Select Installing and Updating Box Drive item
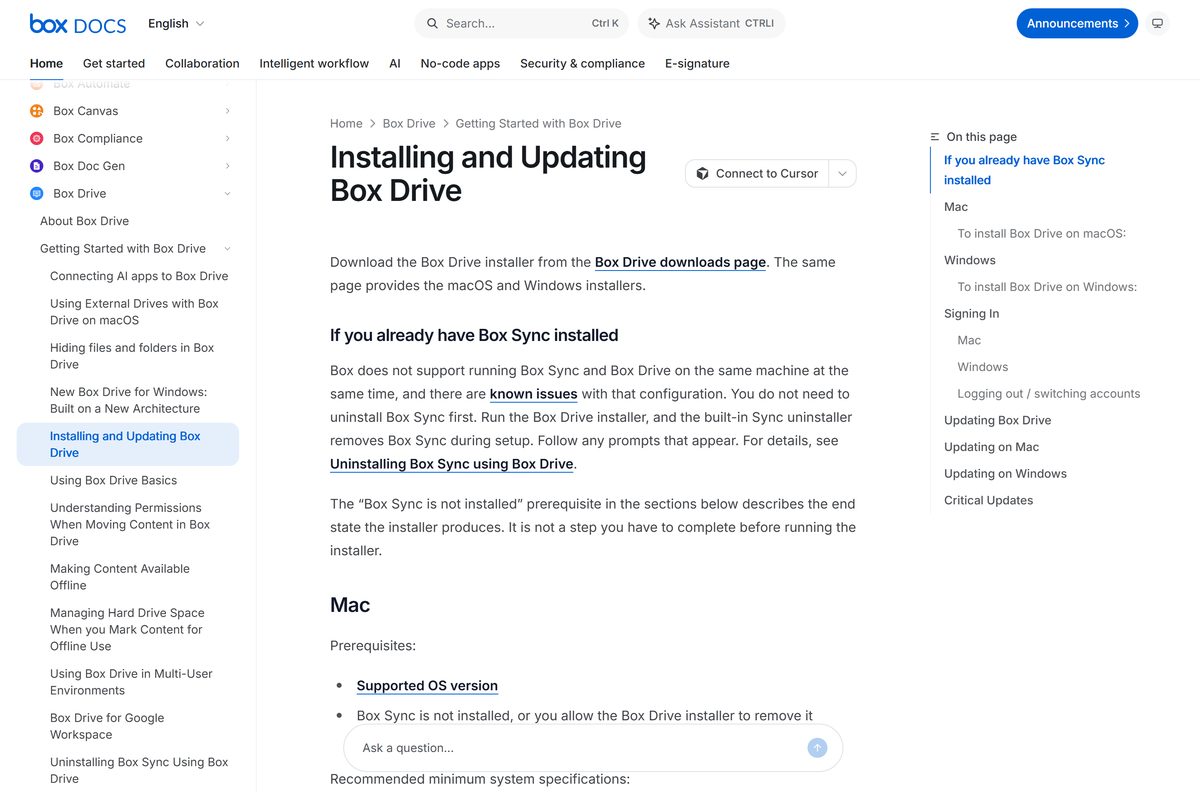The width and height of the screenshot is (1200, 792). click(128, 444)
